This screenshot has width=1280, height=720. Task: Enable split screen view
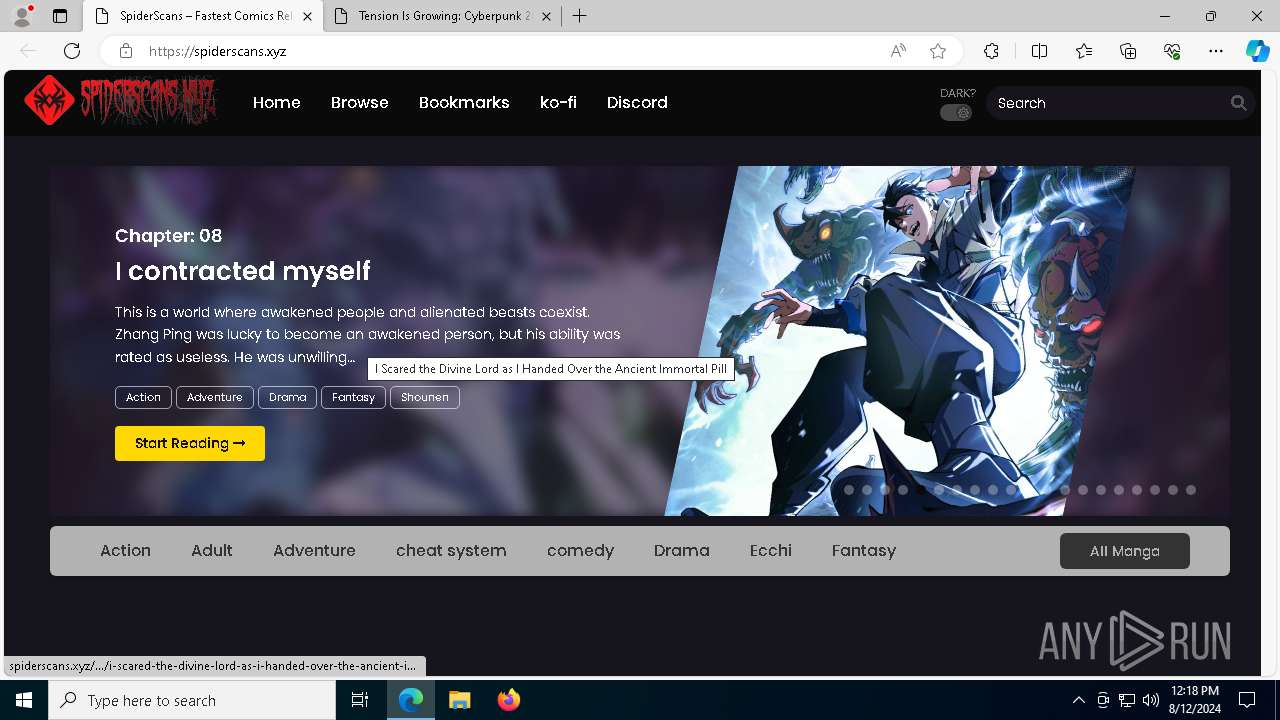(1039, 51)
